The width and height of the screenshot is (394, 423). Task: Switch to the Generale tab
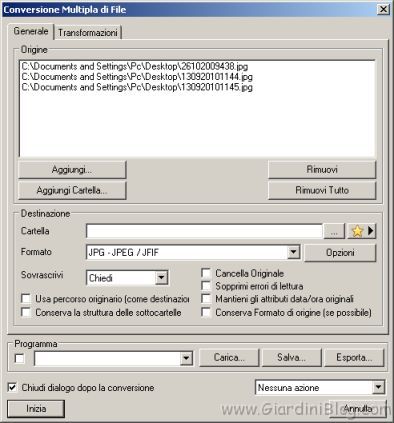(31, 31)
